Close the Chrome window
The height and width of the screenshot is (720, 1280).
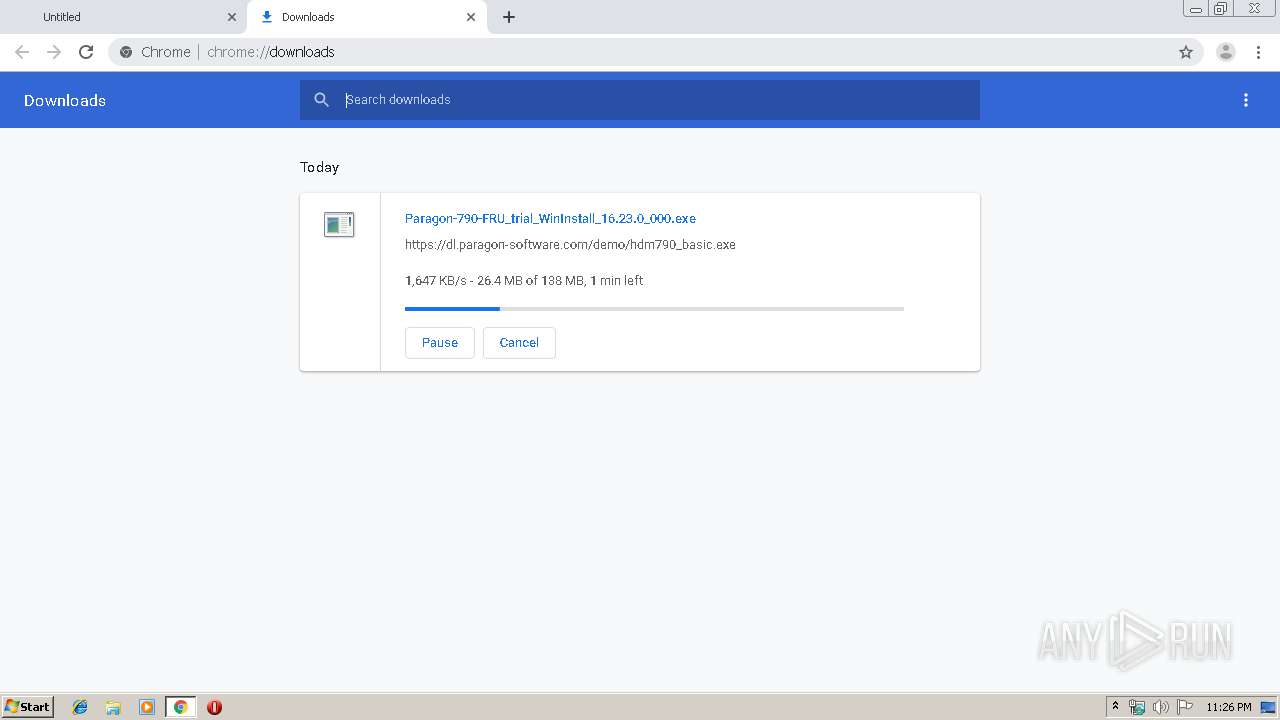coord(1254,9)
